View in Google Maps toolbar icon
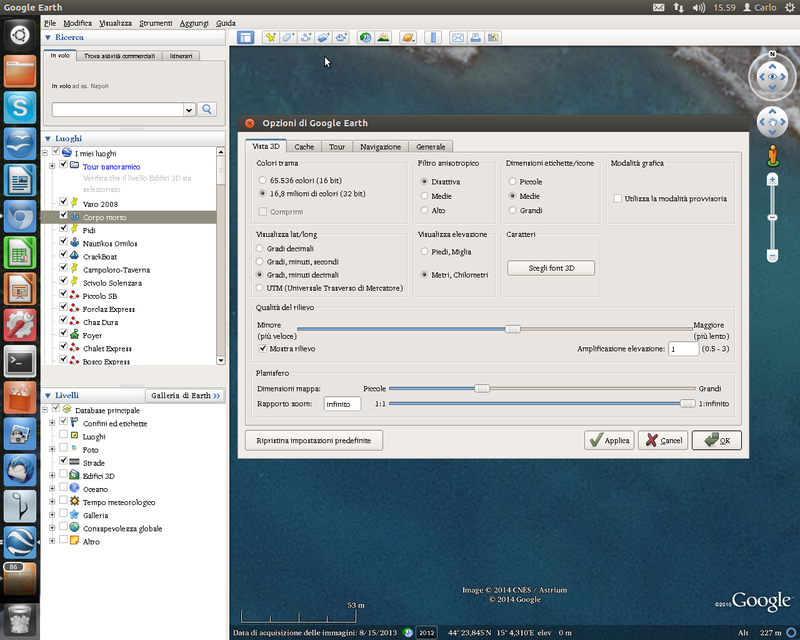800x640 pixels. click(493, 37)
